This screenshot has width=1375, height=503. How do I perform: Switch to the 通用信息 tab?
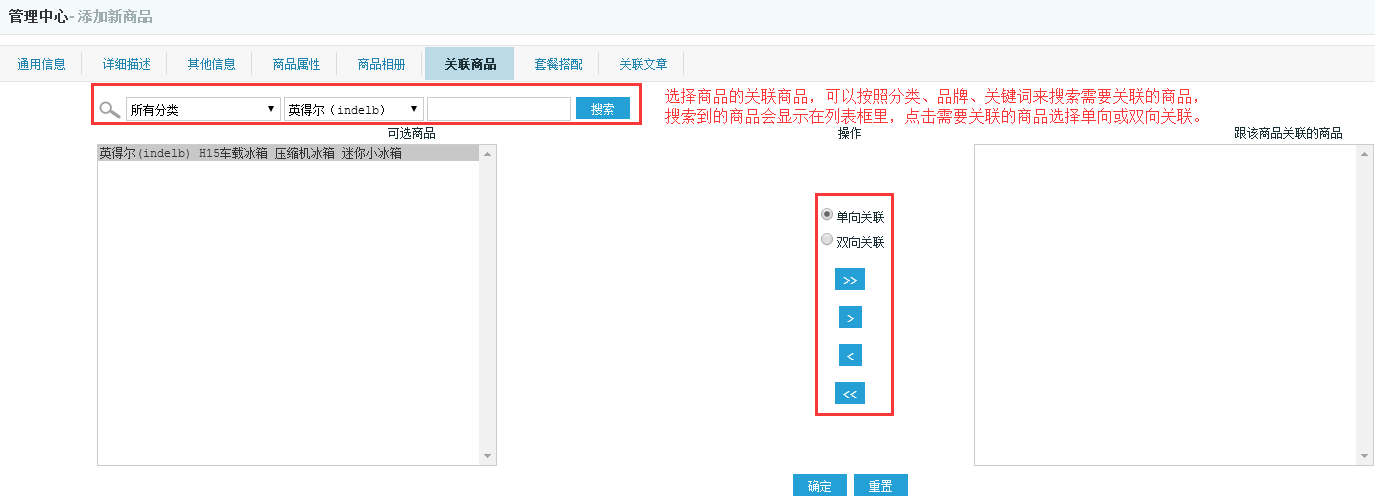point(41,64)
